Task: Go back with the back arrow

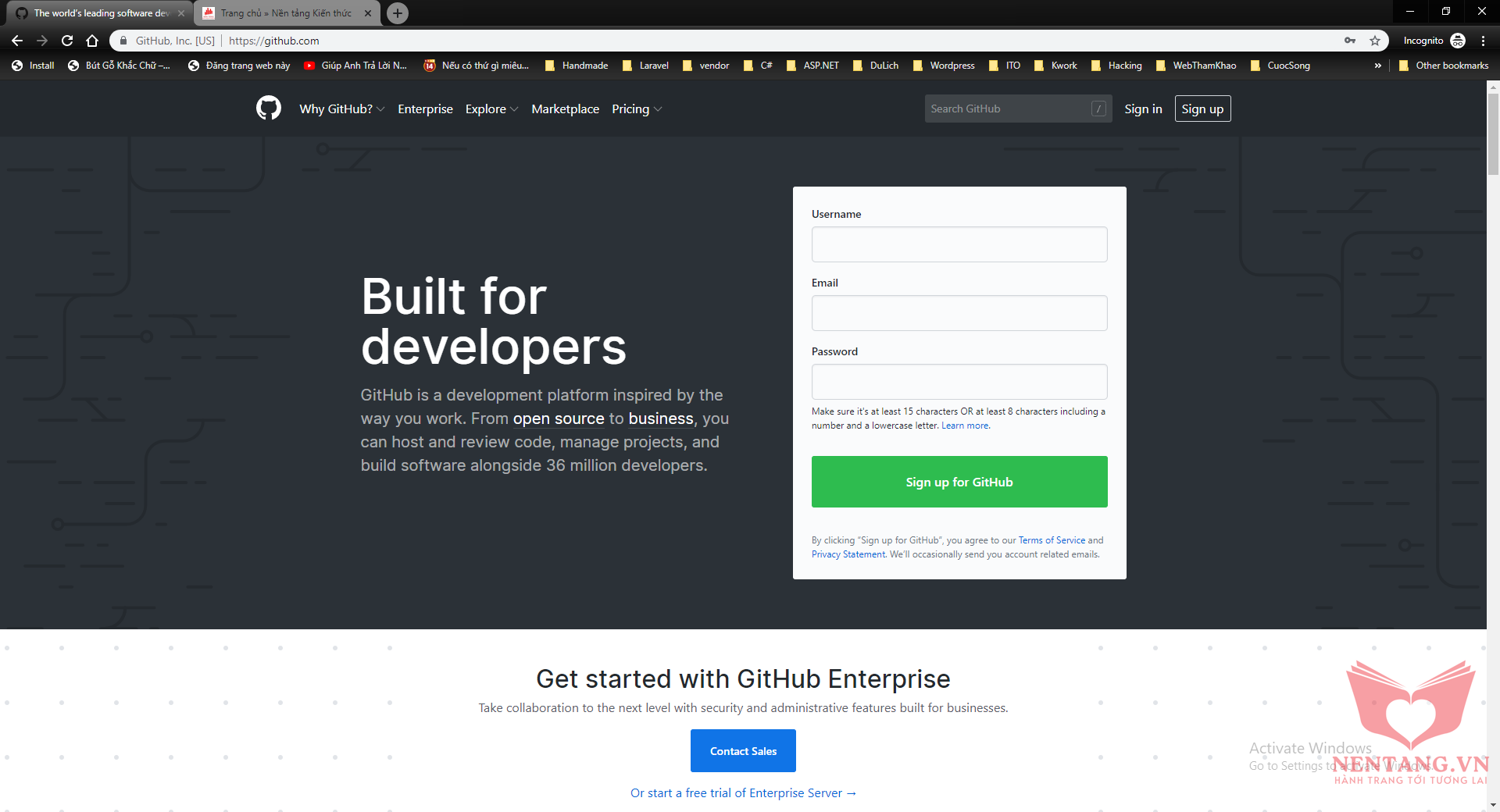Action: 17,41
